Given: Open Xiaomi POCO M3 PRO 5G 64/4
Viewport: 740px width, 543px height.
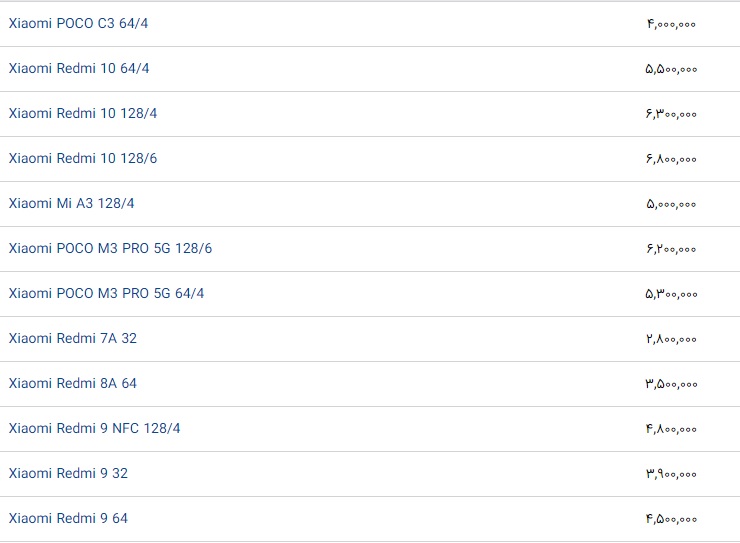Looking at the screenshot, I should point(106,293).
